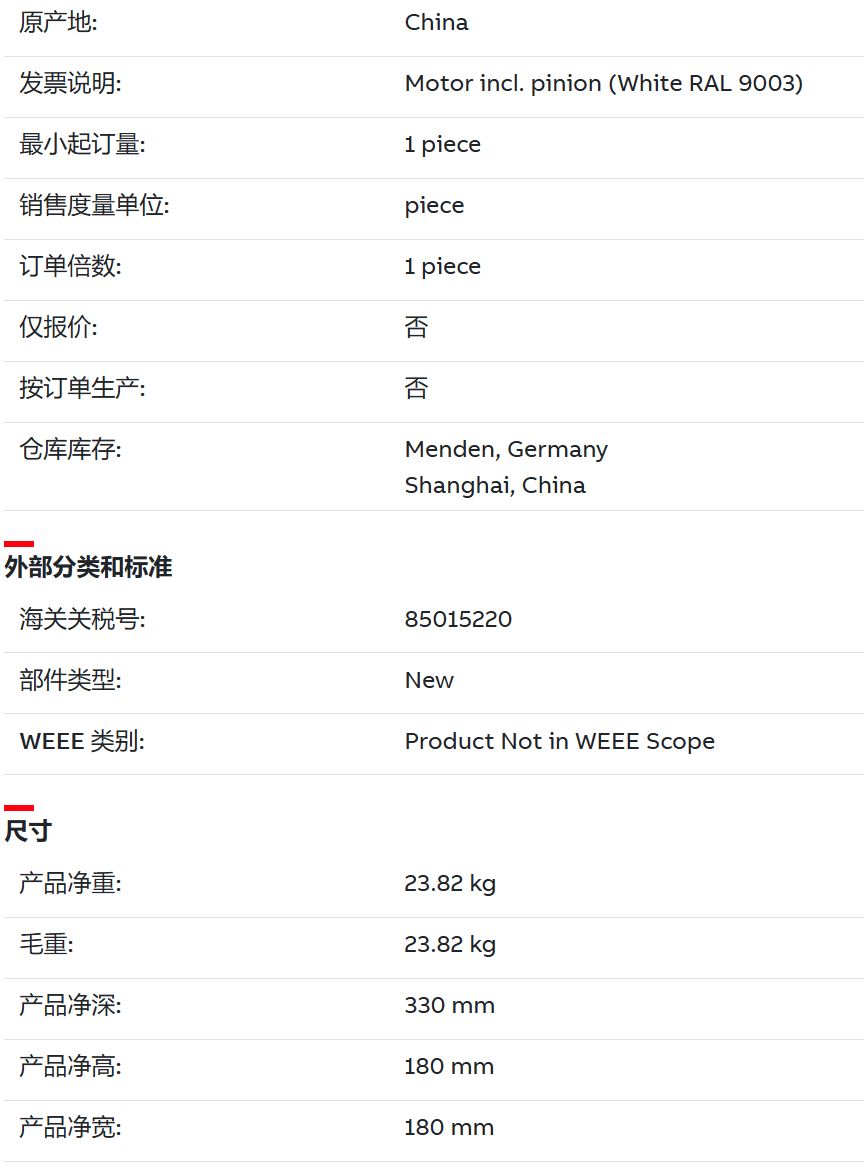Click Menden, Germany warehouse entry

[506, 449]
